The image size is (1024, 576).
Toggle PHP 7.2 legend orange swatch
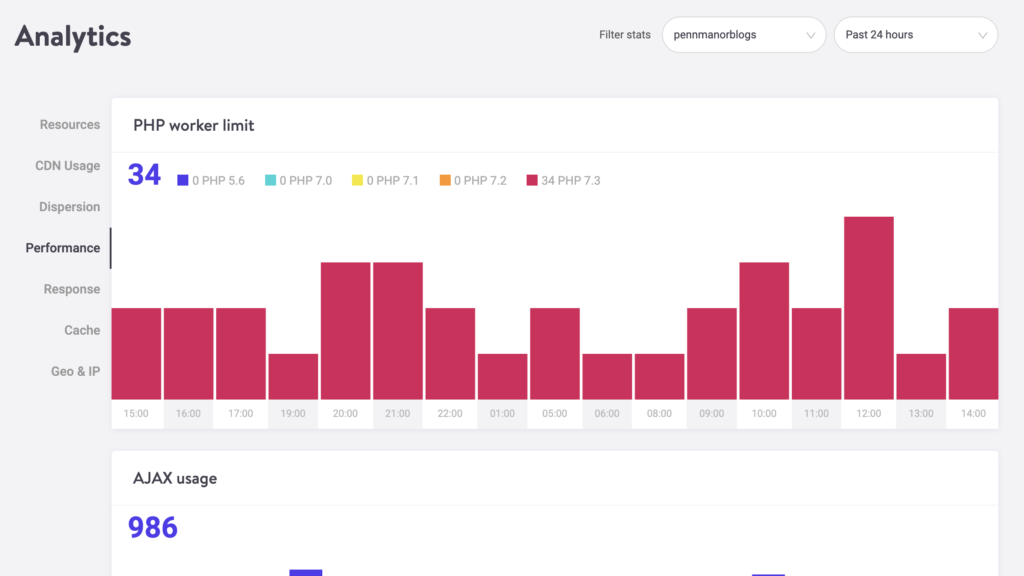click(444, 181)
